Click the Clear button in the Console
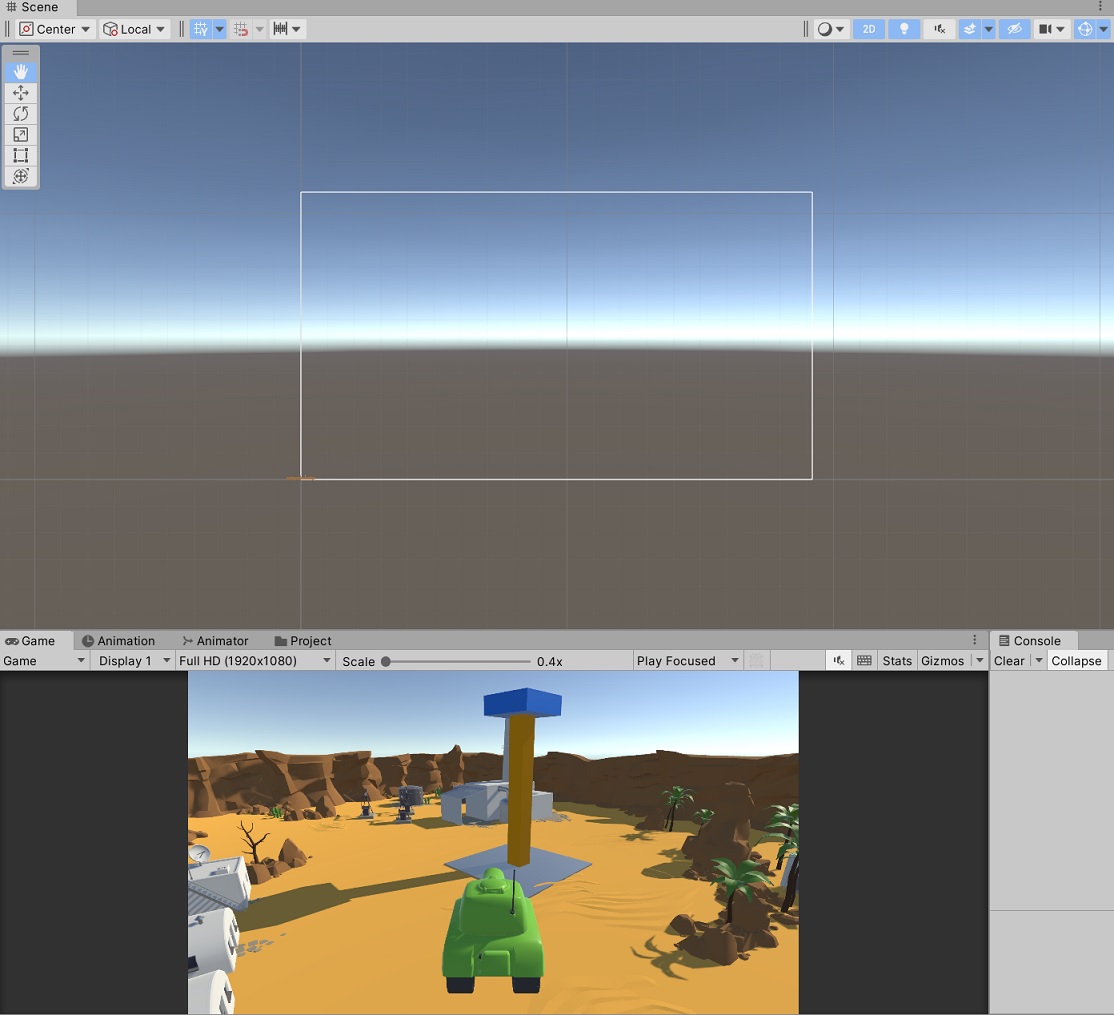Screen dimensions: 1114x1015 [1007, 660]
